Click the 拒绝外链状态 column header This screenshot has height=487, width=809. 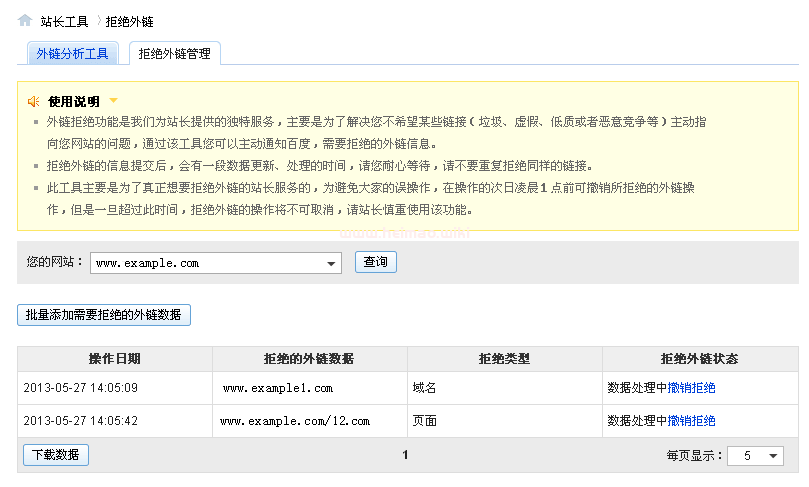tap(699, 359)
